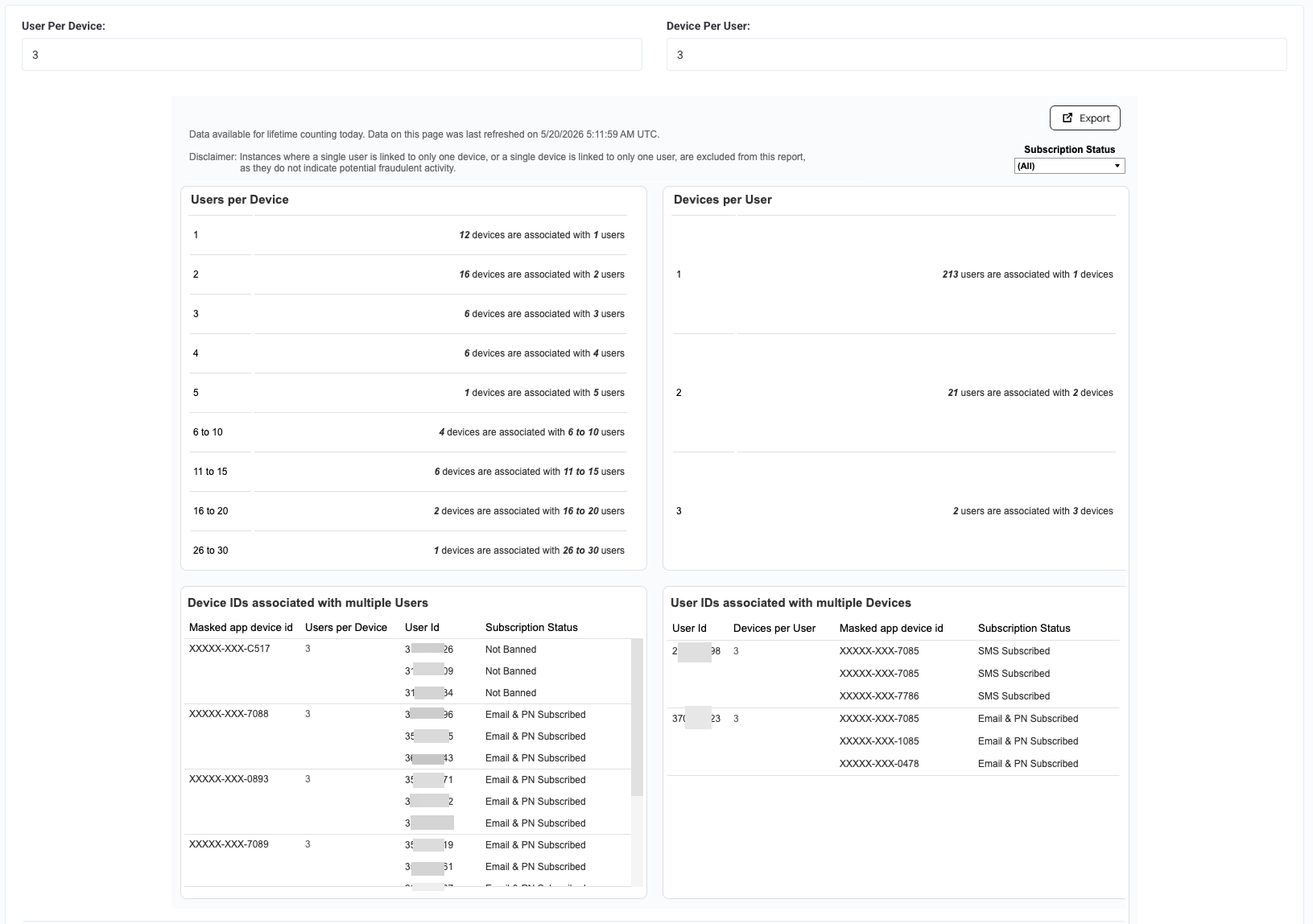1313x924 pixels.
Task: Click the 'Masked app device id' header in Device IDs table
Action: tap(241, 628)
